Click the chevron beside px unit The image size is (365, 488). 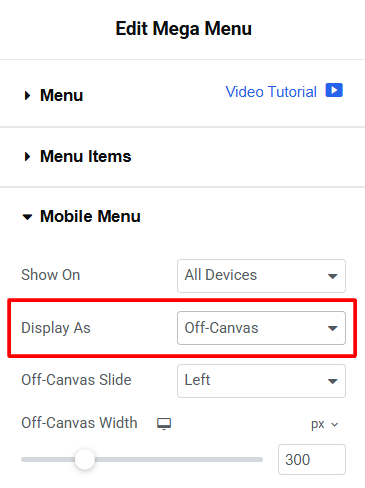pos(334,424)
